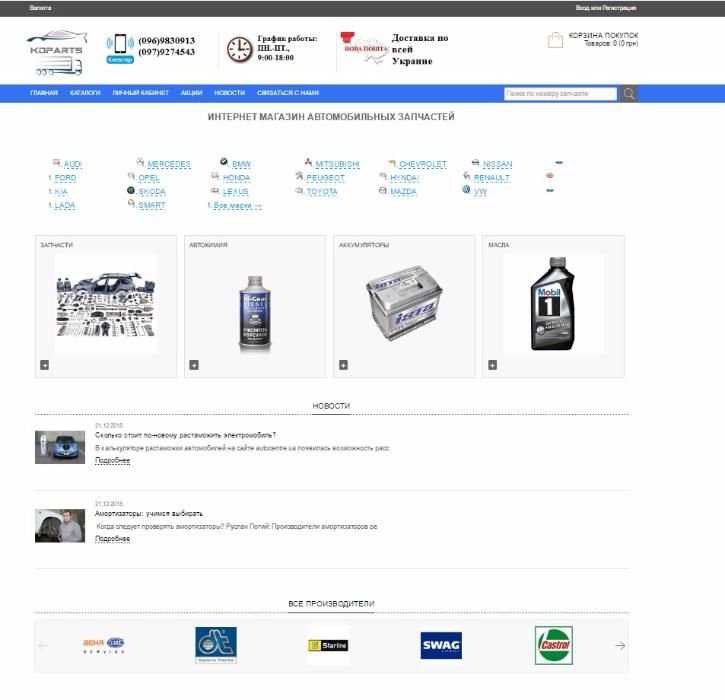This screenshot has height=700, width=725.
Task: Open the shopping cart bag icon
Action: click(555, 40)
